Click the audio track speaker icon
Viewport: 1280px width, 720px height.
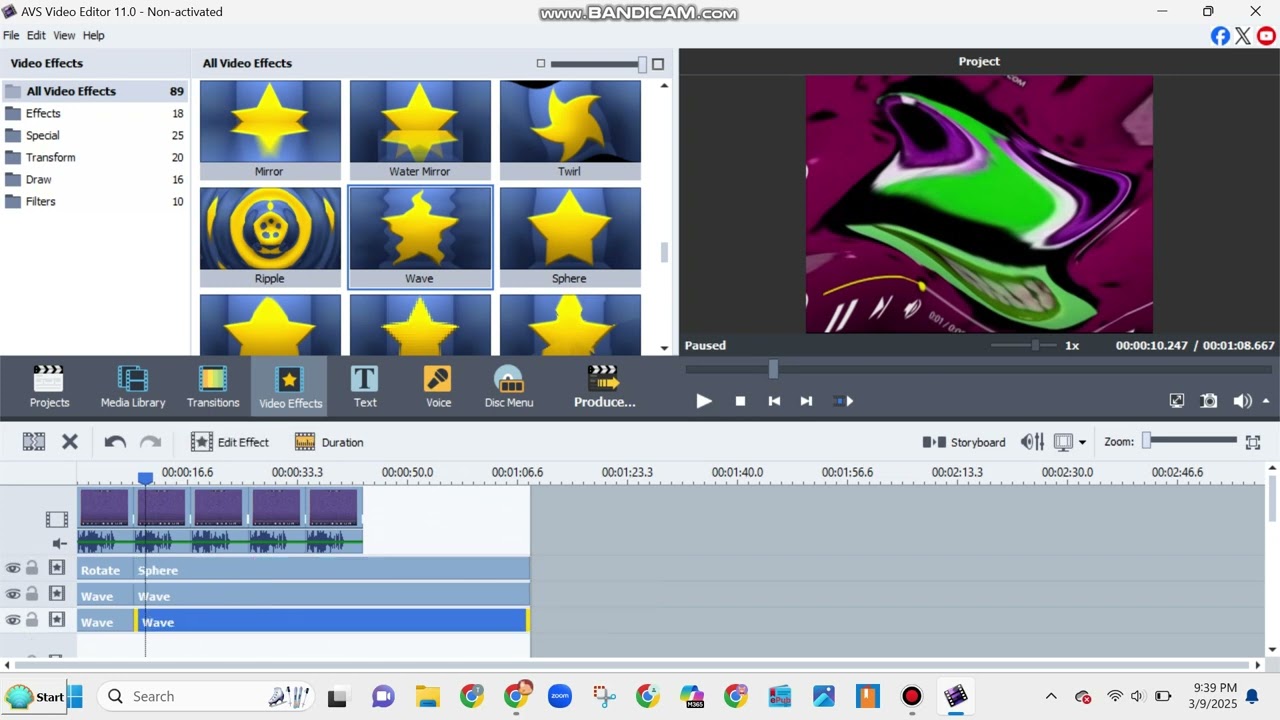59,544
